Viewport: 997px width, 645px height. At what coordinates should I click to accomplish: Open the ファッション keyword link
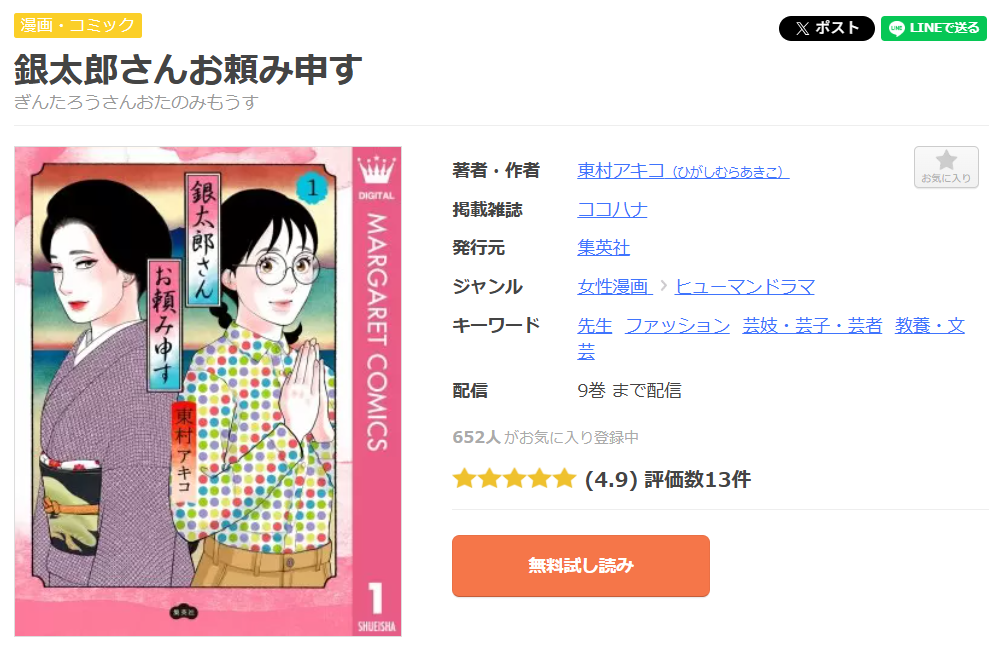coord(677,326)
